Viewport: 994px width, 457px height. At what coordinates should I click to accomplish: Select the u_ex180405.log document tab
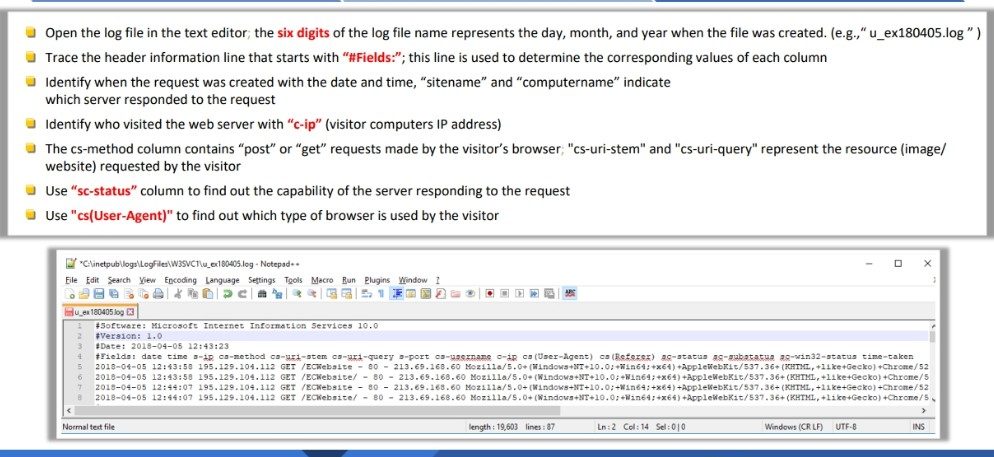[100, 312]
